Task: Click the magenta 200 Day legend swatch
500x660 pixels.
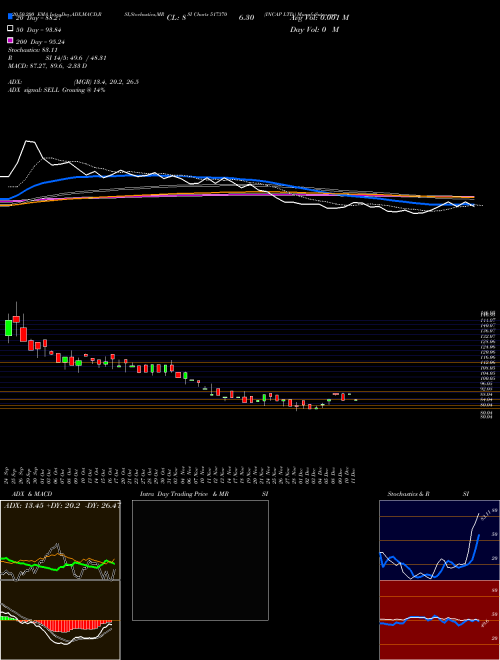Action: [x=10, y=40]
